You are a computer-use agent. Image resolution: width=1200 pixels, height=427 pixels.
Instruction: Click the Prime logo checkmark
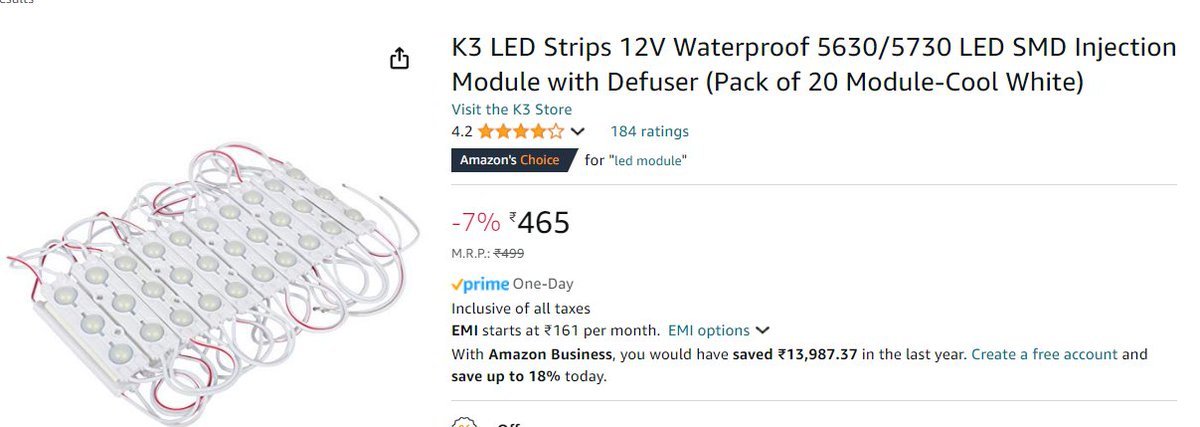458,284
